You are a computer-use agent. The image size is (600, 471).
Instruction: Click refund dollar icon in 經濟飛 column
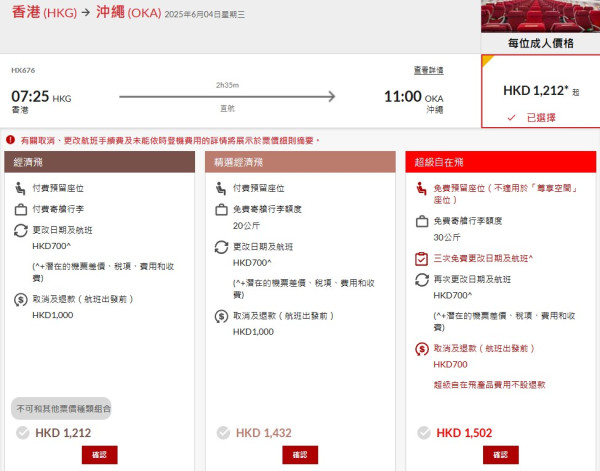pos(21,299)
